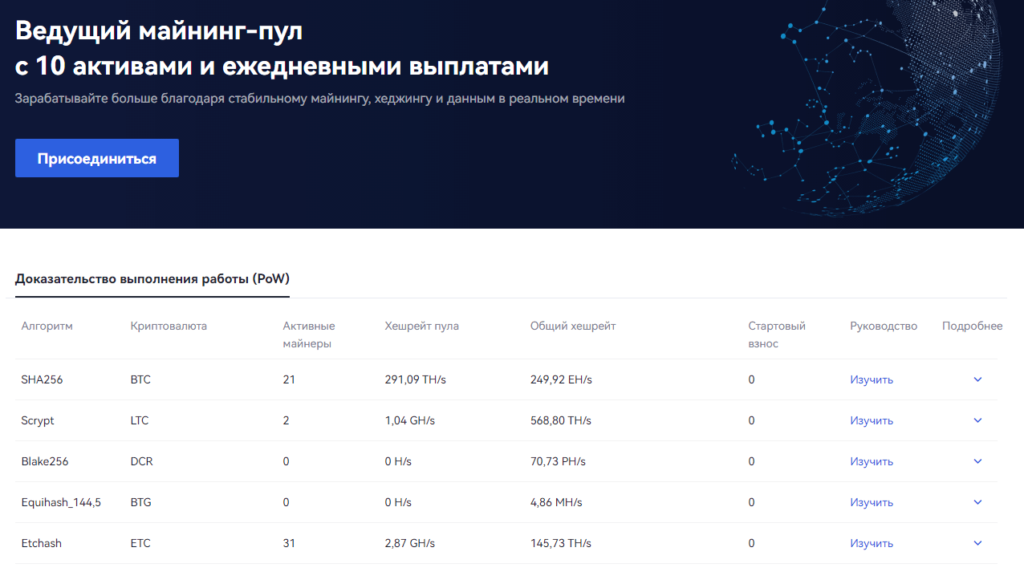The height and width of the screenshot is (580, 1024).
Task: Click the Хешрейт пула column header
Action: point(420,326)
